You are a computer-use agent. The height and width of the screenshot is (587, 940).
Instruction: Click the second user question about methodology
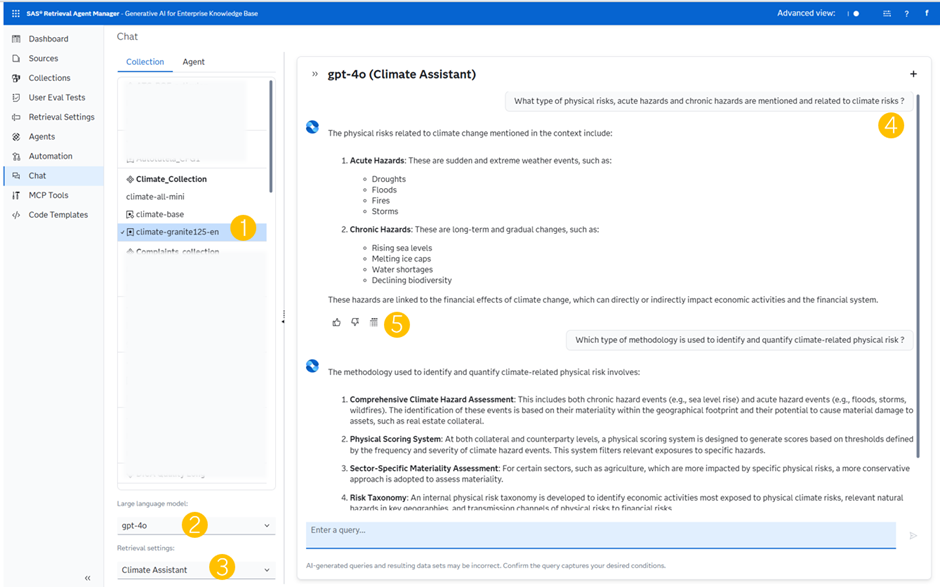coord(740,340)
